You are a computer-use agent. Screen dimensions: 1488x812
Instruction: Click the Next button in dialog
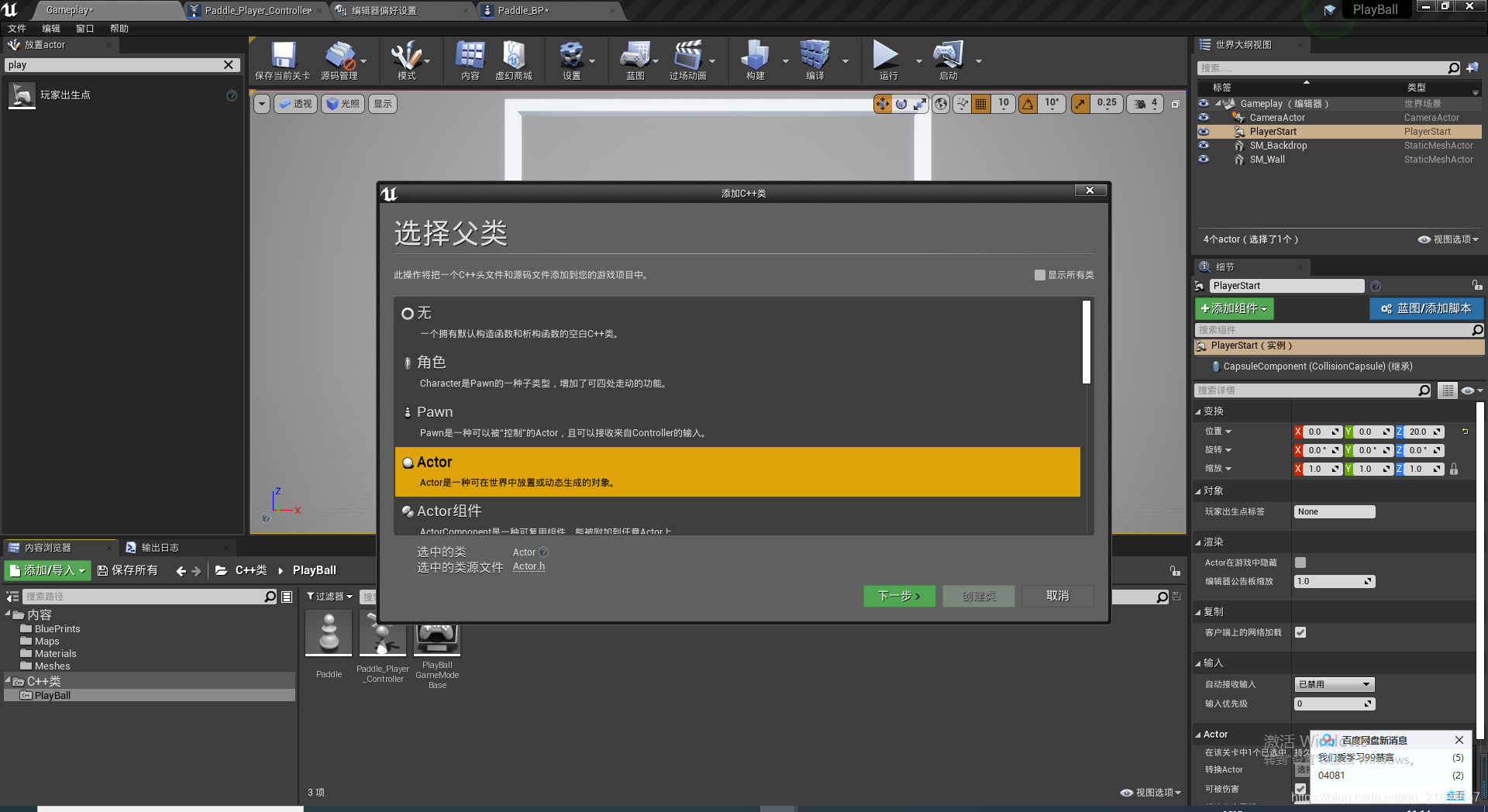[899, 596]
